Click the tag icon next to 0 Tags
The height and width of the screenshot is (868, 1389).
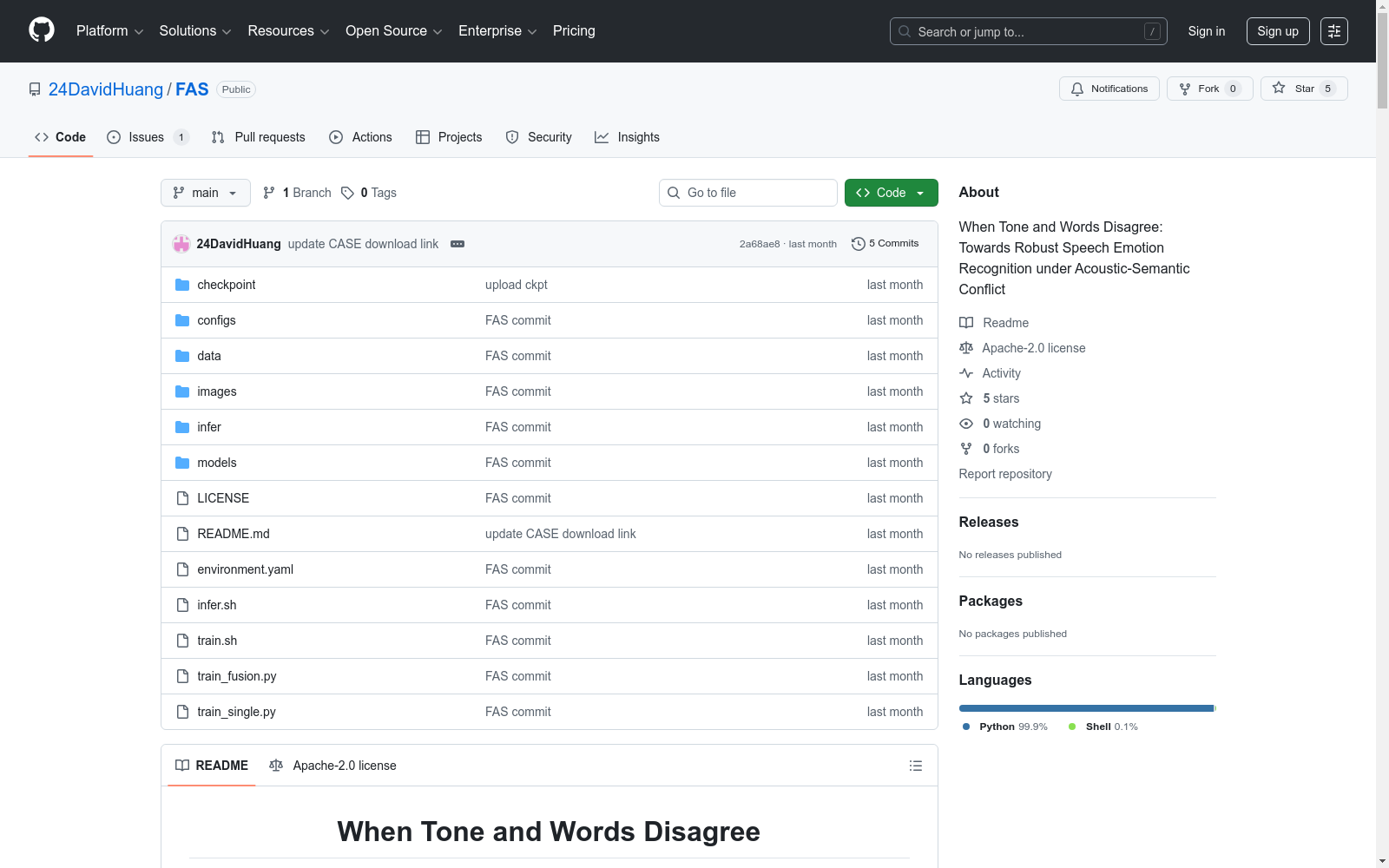347,193
